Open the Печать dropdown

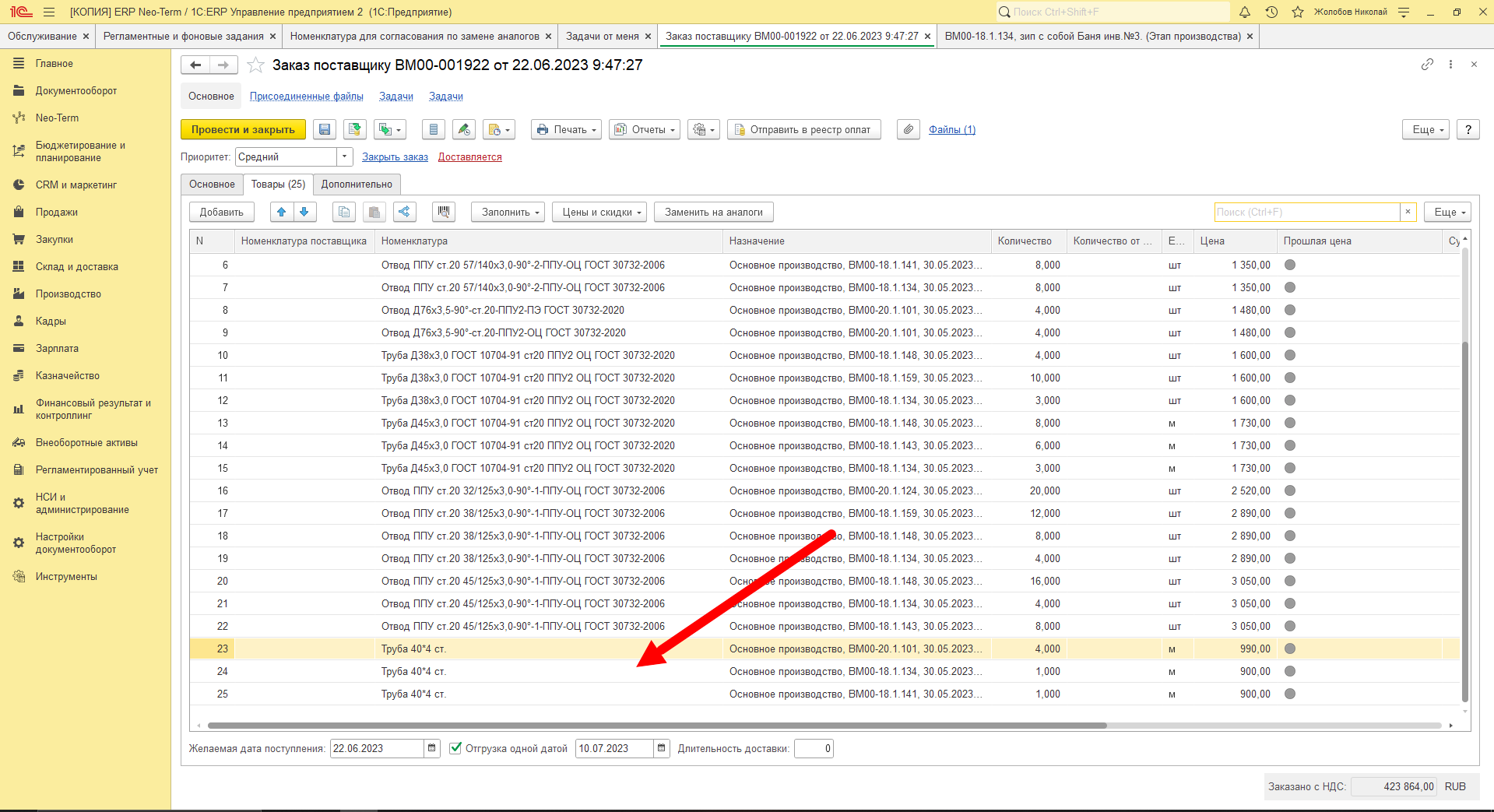point(566,129)
